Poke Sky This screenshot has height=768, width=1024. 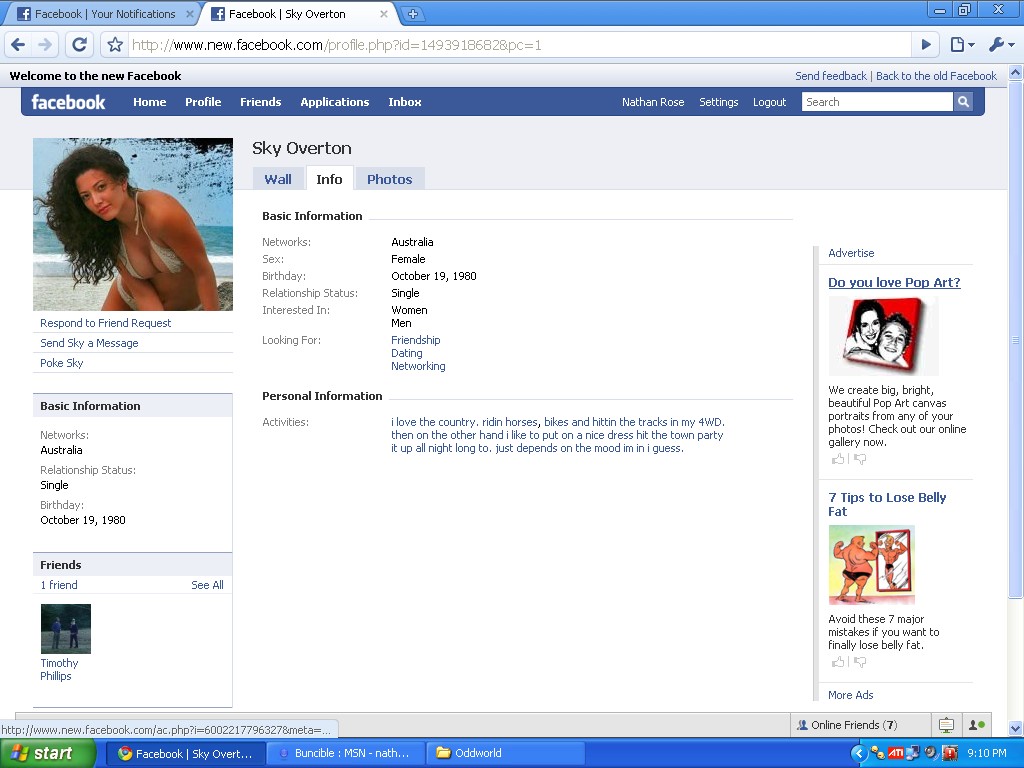(61, 362)
